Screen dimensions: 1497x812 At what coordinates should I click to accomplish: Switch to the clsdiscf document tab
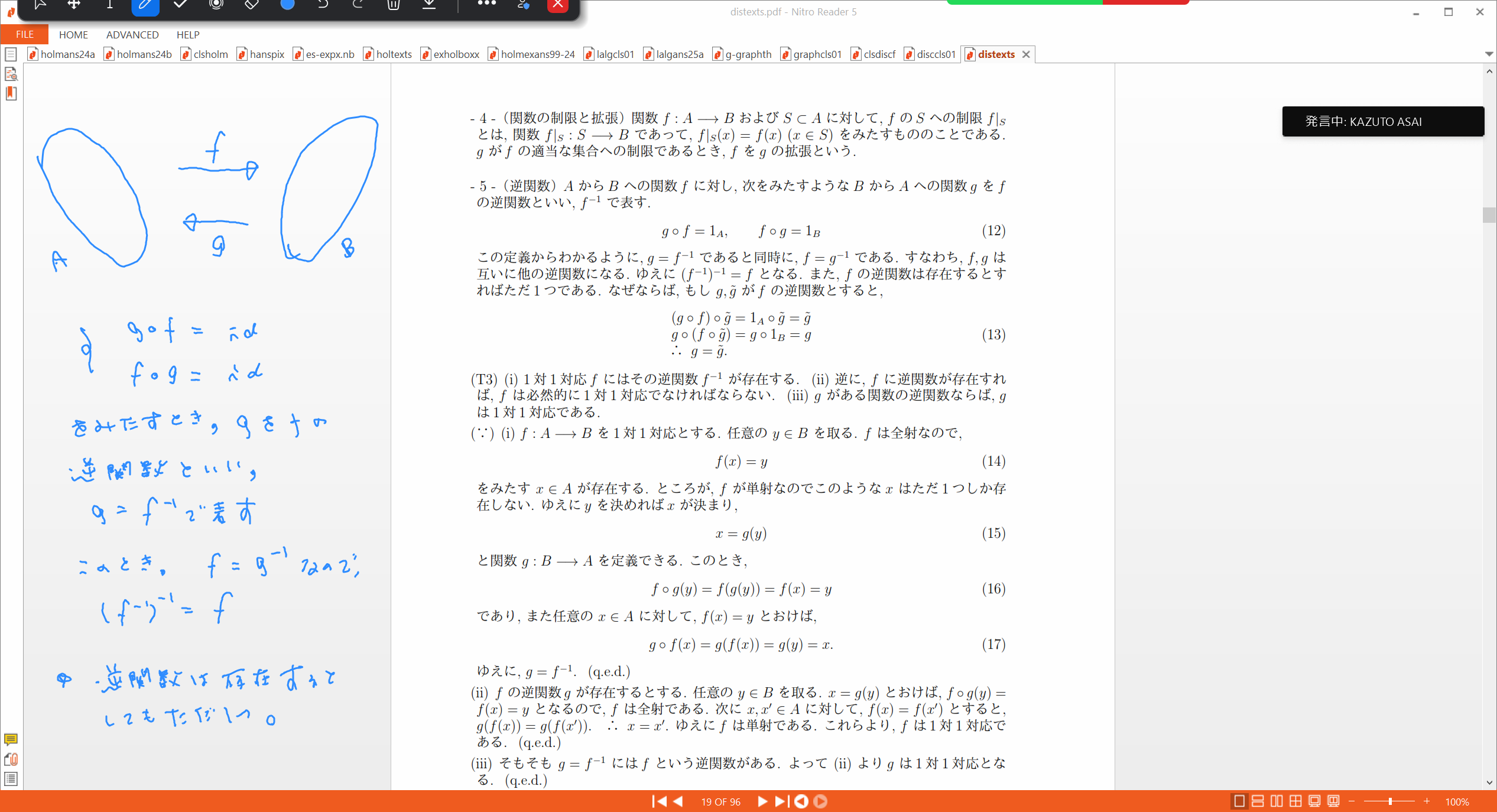point(873,54)
